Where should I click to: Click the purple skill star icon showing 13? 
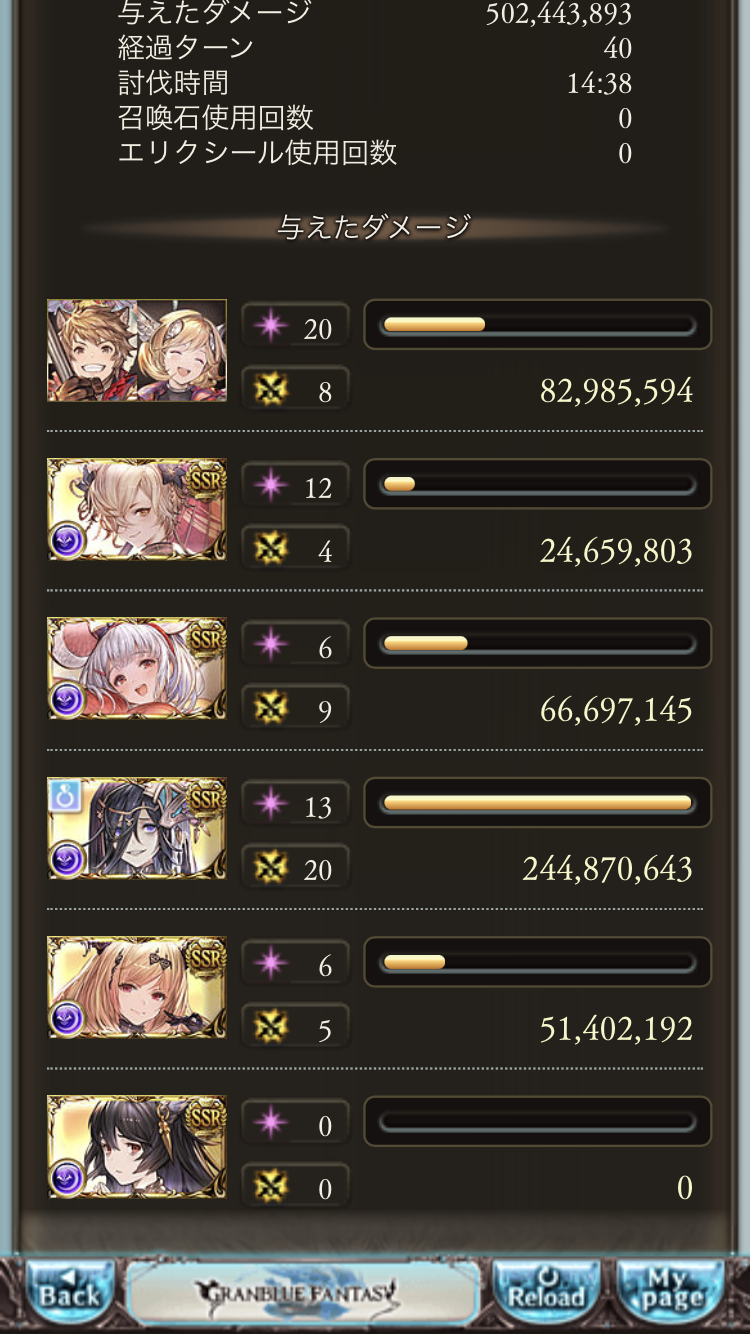(270, 805)
